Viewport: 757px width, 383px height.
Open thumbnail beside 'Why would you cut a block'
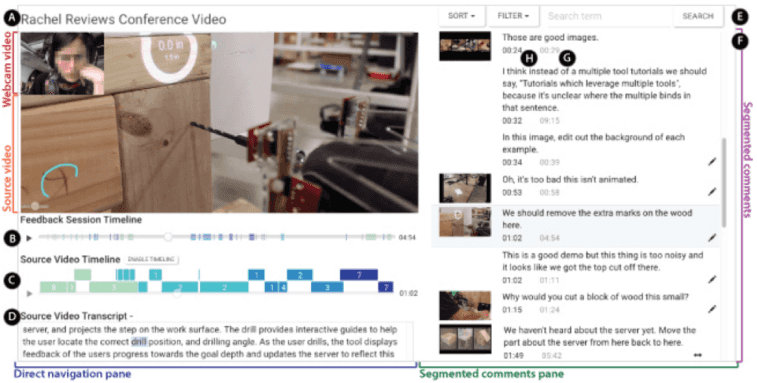pyautogui.click(x=465, y=305)
